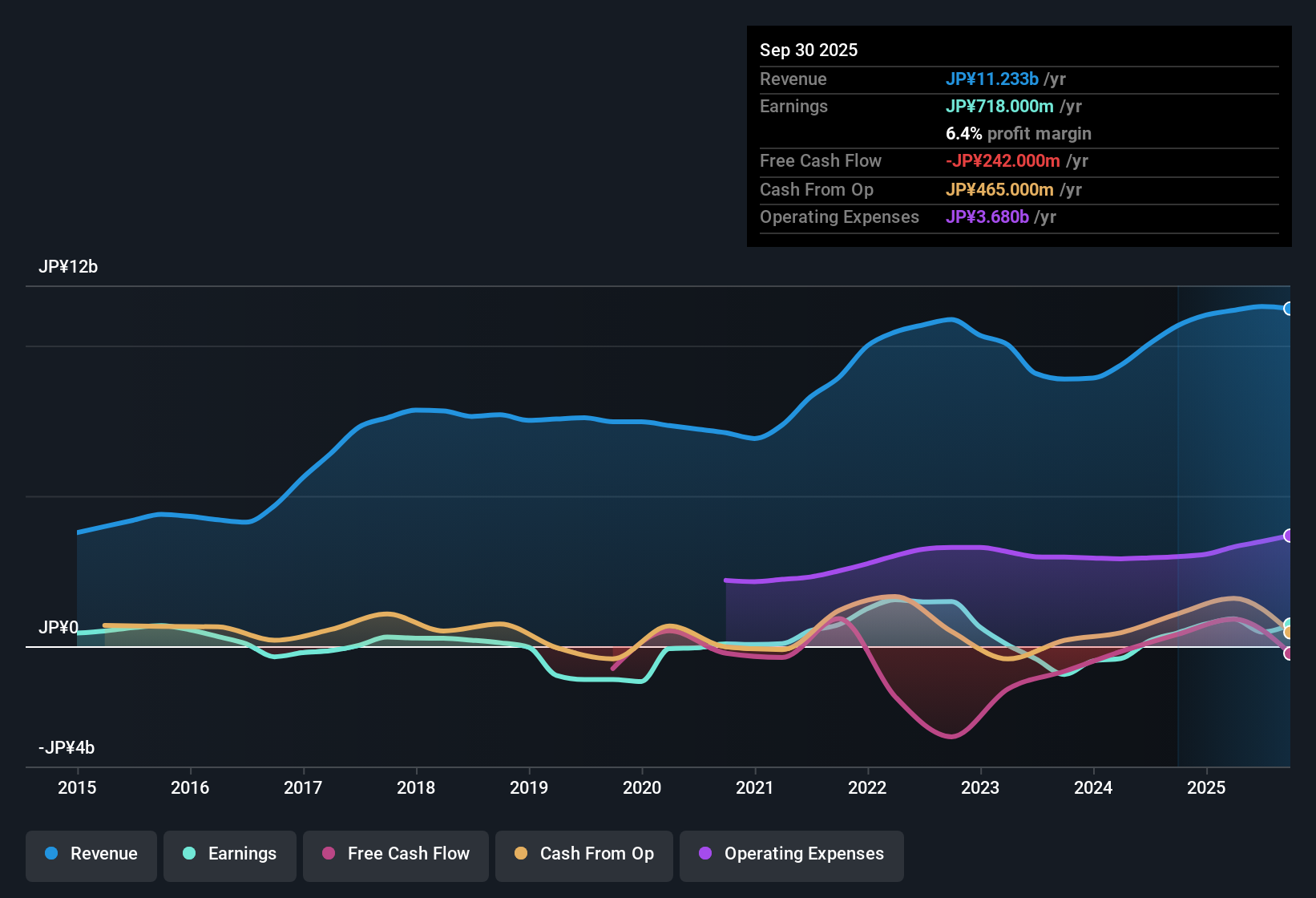Viewport: 1316px width, 898px height.
Task: Click the orange Cash From Op legend dot
Action: [522, 854]
